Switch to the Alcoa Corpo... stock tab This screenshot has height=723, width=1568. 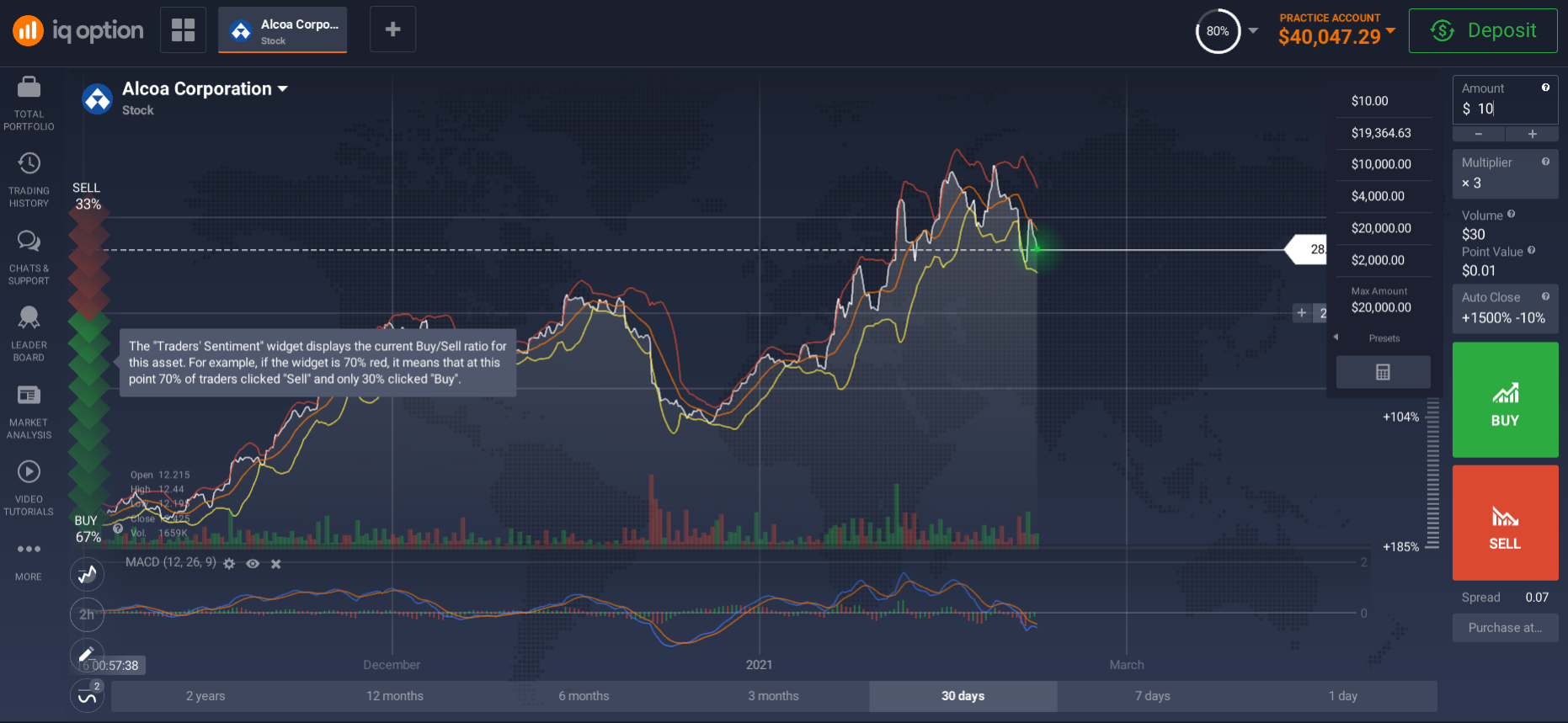click(x=283, y=30)
